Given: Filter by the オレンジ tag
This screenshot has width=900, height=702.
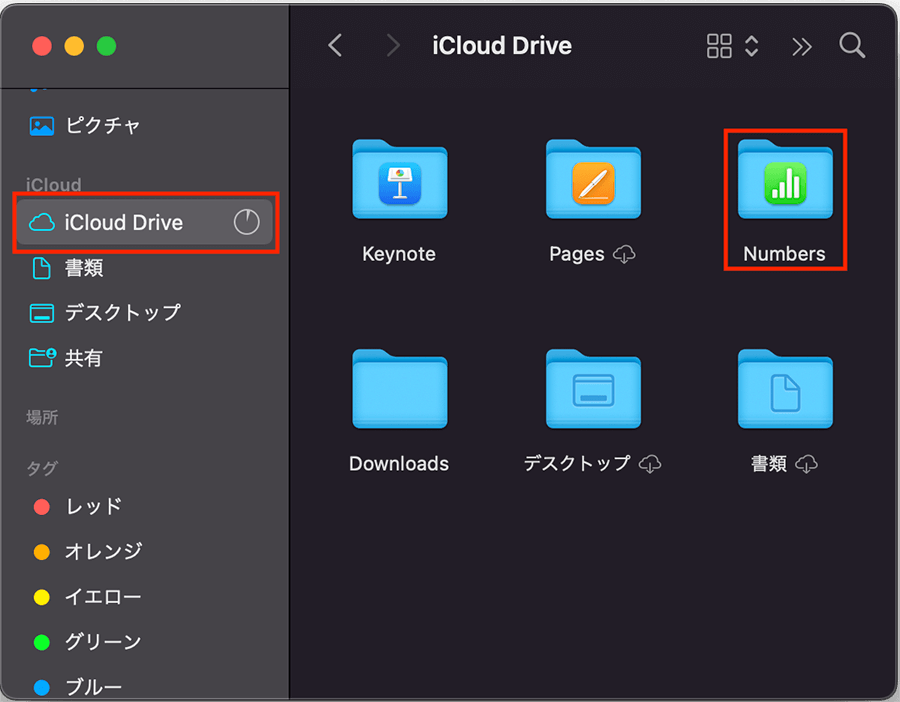Looking at the screenshot, I should pyautogui.click(x=145, y=552).
